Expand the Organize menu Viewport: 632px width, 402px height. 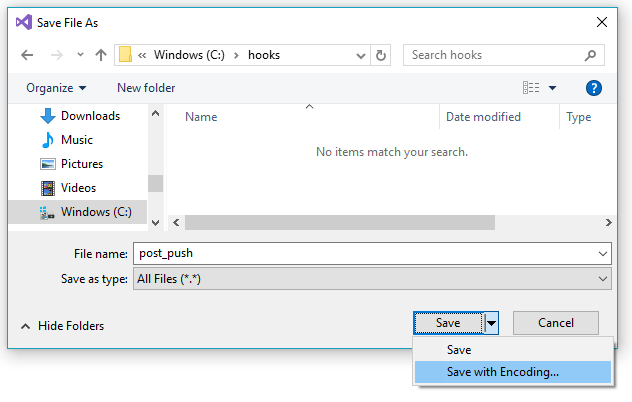click(56, 88)
